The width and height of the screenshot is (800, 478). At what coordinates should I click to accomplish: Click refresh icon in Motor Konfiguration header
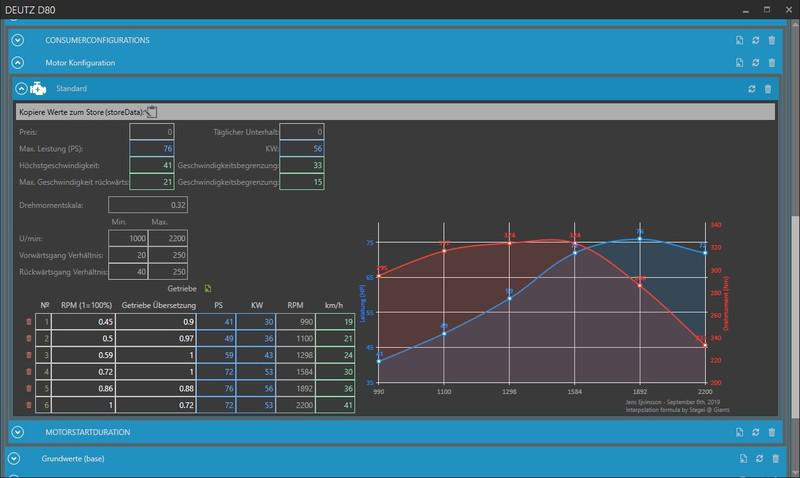click(754, 62)
